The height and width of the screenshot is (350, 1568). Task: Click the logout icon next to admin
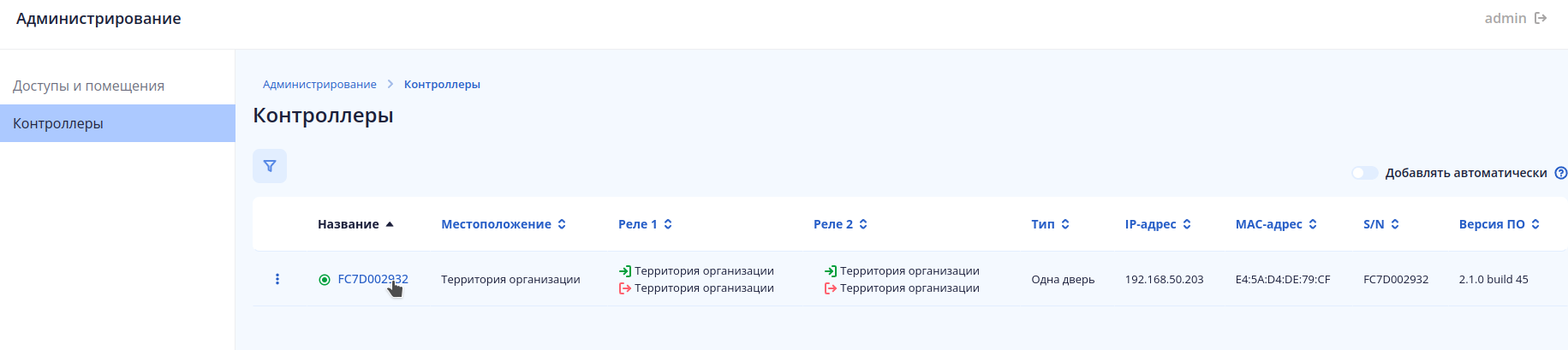(1541, 18)
